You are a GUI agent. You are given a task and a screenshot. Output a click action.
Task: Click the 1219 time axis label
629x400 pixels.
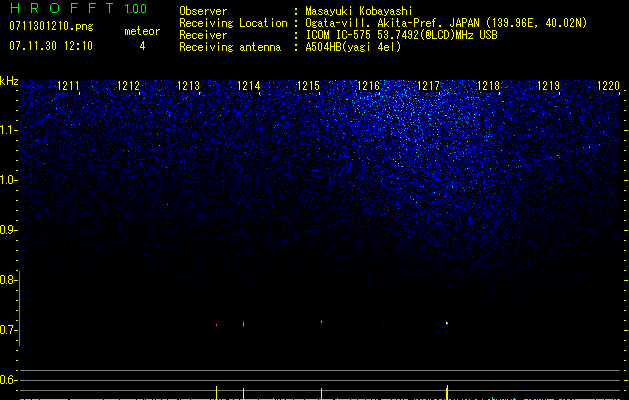[548, 86]
